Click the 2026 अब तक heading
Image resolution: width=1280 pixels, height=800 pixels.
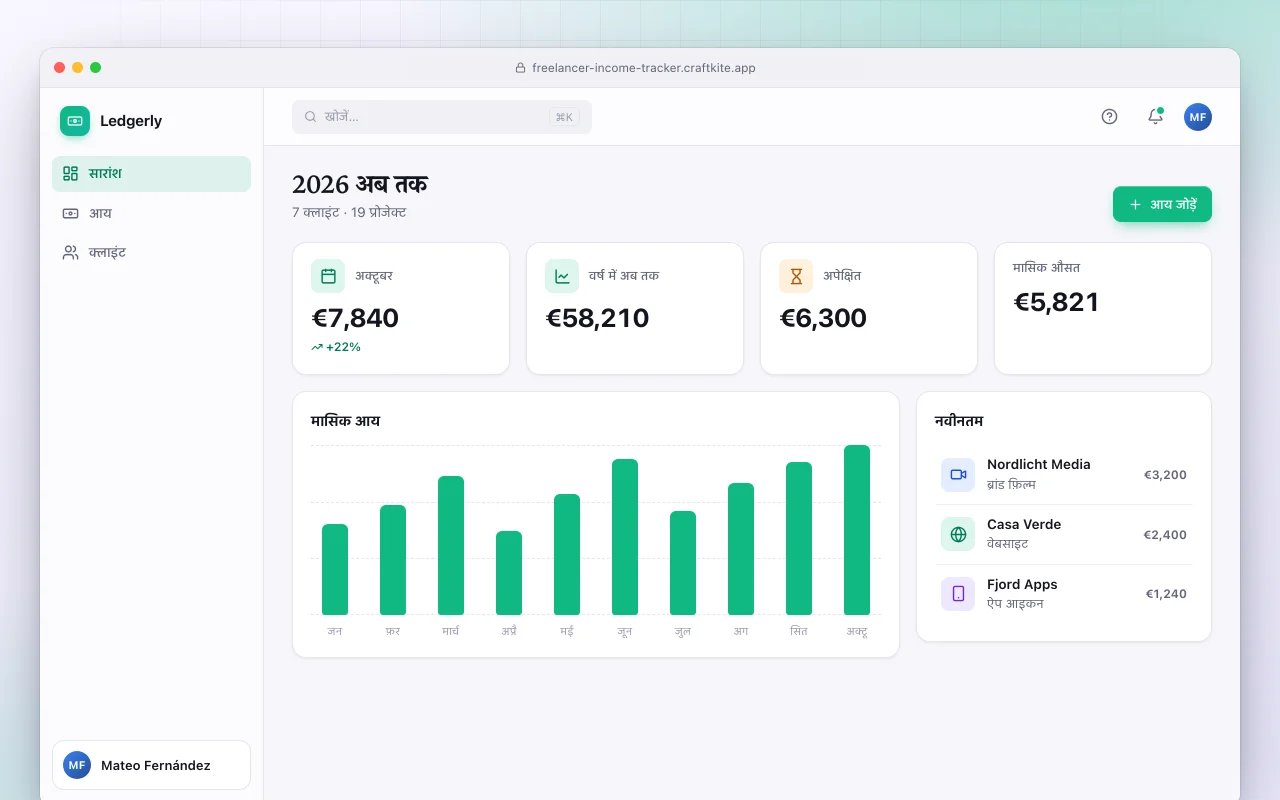point(360,184)
